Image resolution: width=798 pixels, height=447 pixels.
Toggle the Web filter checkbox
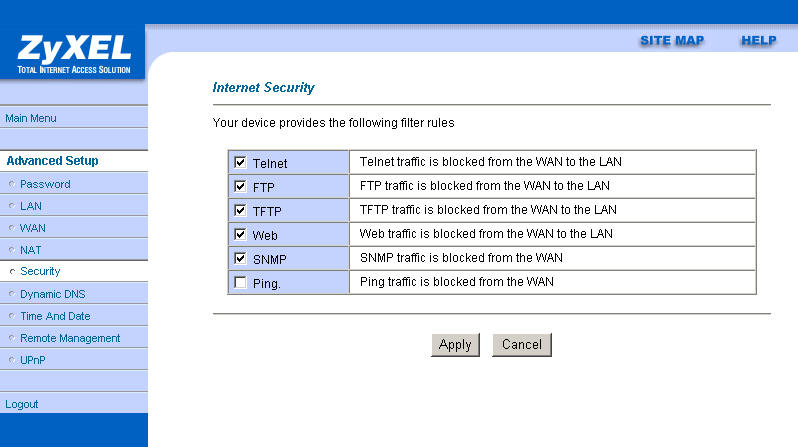240,234
